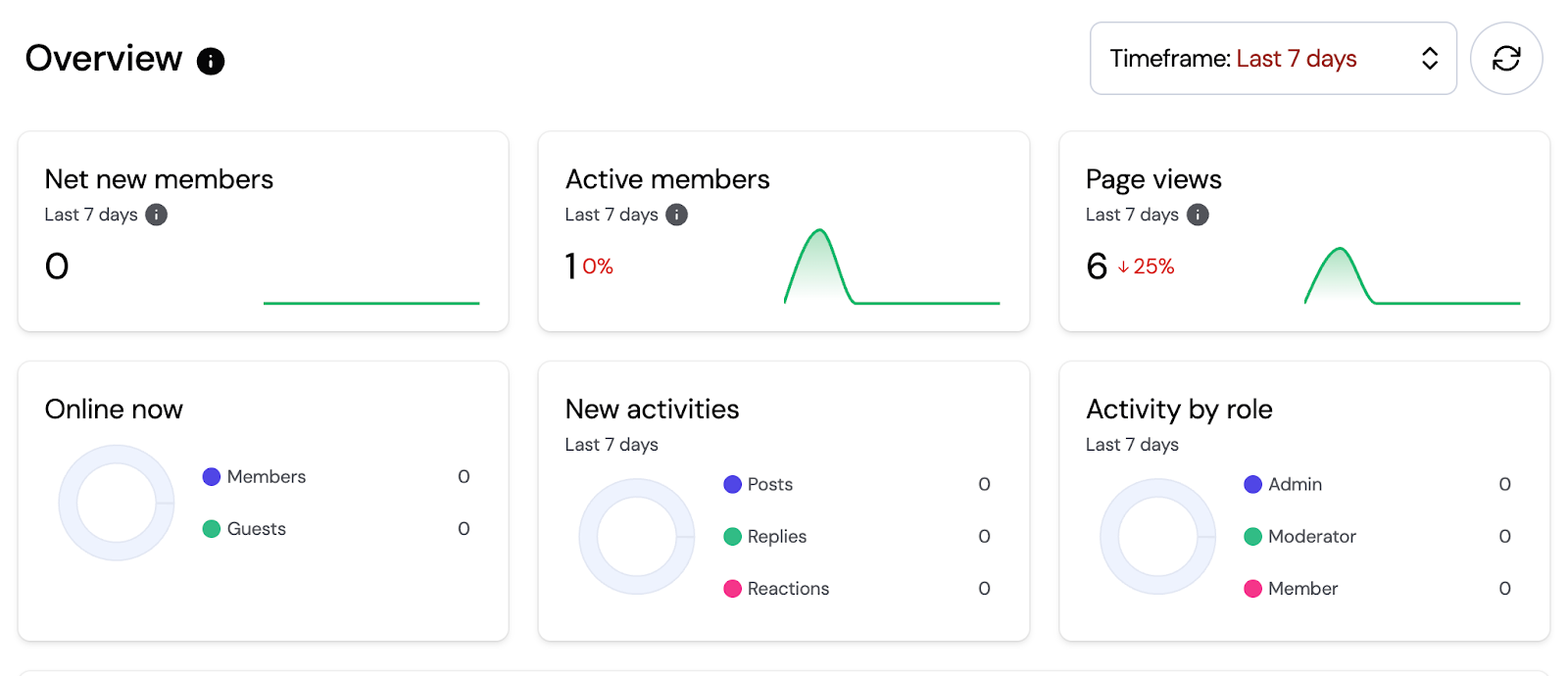Click the 25% decrease in Page views

click(x=1153, y=266)
